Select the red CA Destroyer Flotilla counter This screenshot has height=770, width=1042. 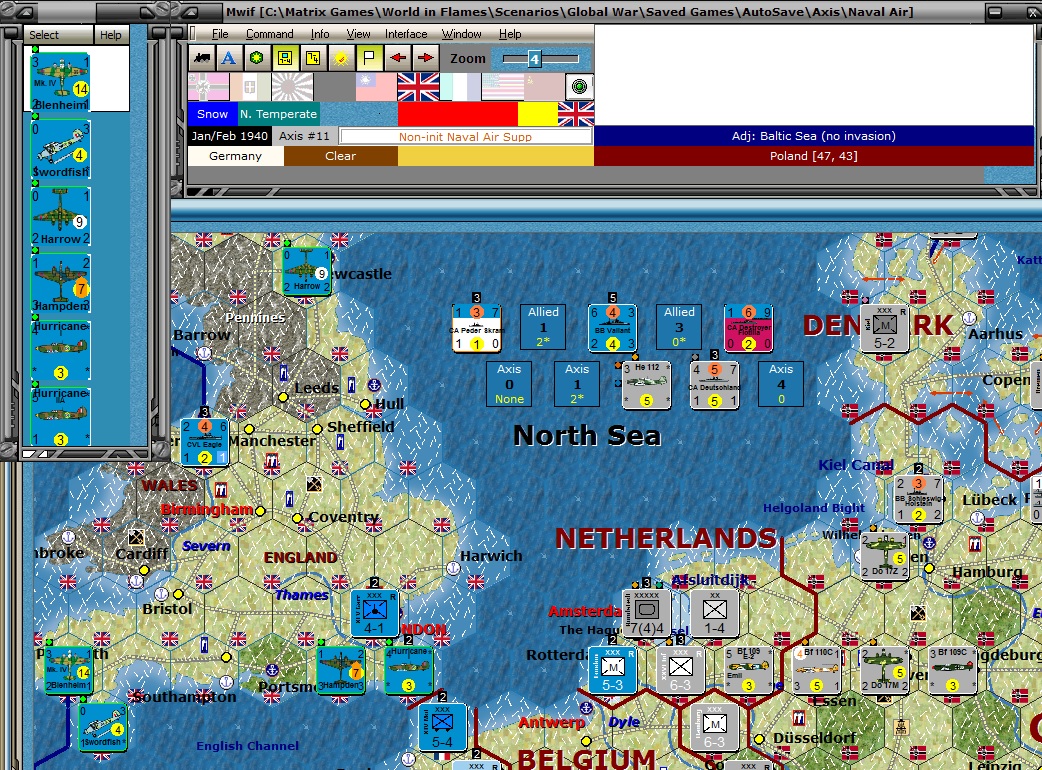click(x=749, y=328)
